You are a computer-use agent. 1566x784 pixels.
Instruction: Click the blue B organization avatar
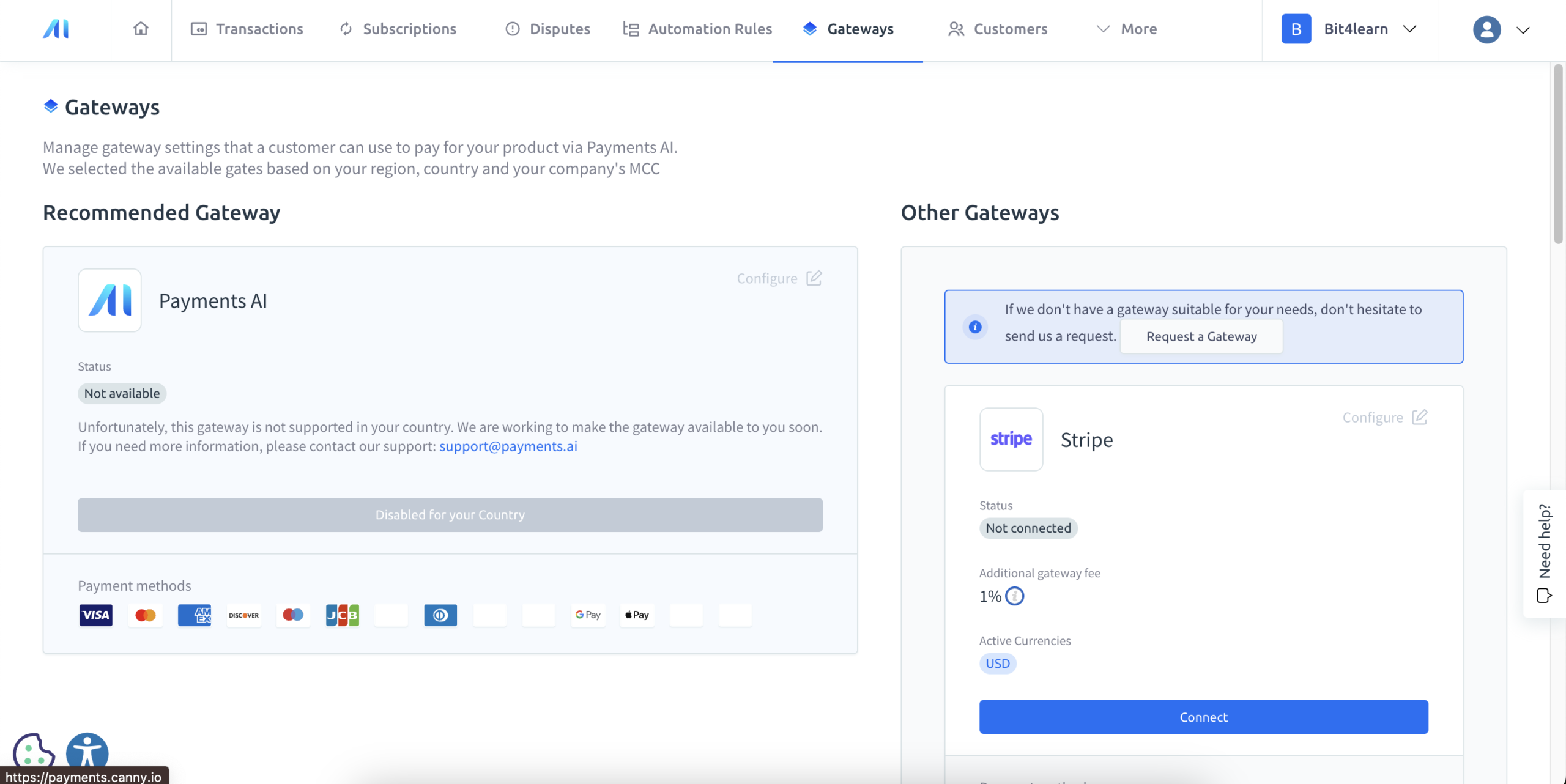point(1296,29)
